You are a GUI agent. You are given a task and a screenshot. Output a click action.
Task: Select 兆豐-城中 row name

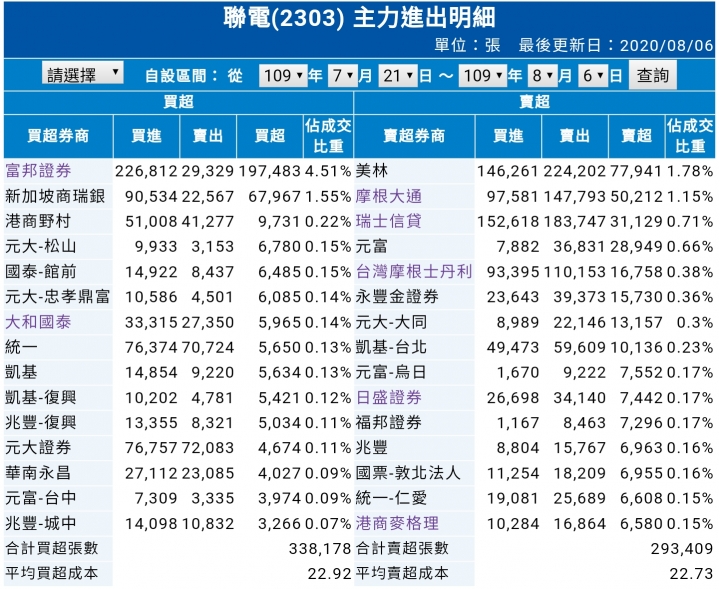[41, 523]
